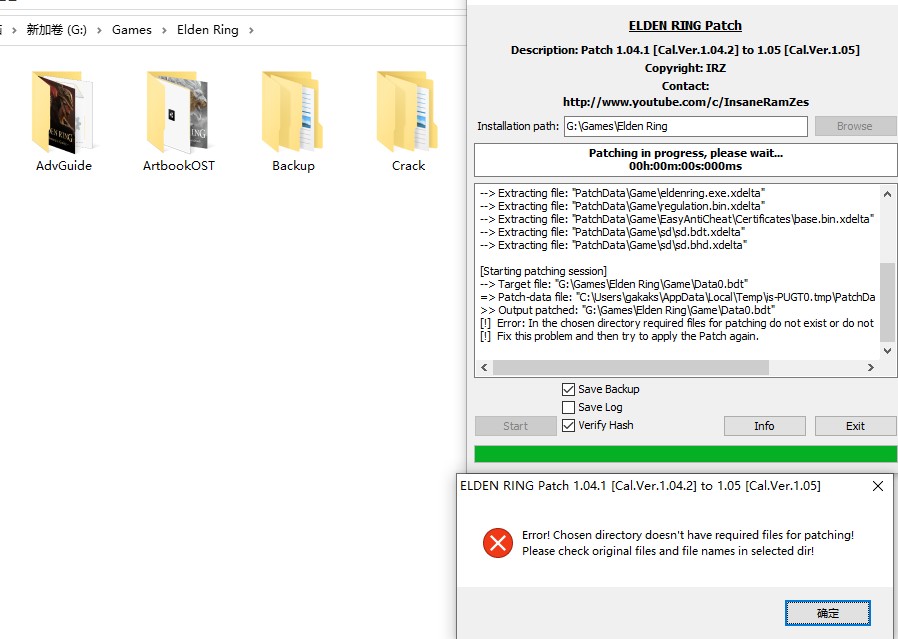Open the Crack folder icon
The width and height of the screenshot is (898, 639).
pos(408,111)
